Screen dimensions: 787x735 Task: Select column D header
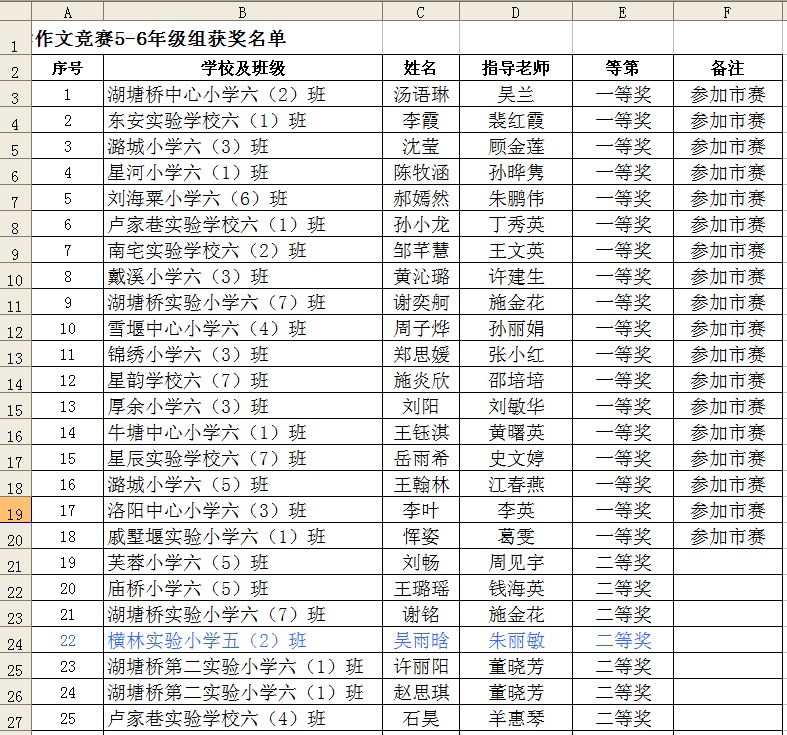(515, 12)
